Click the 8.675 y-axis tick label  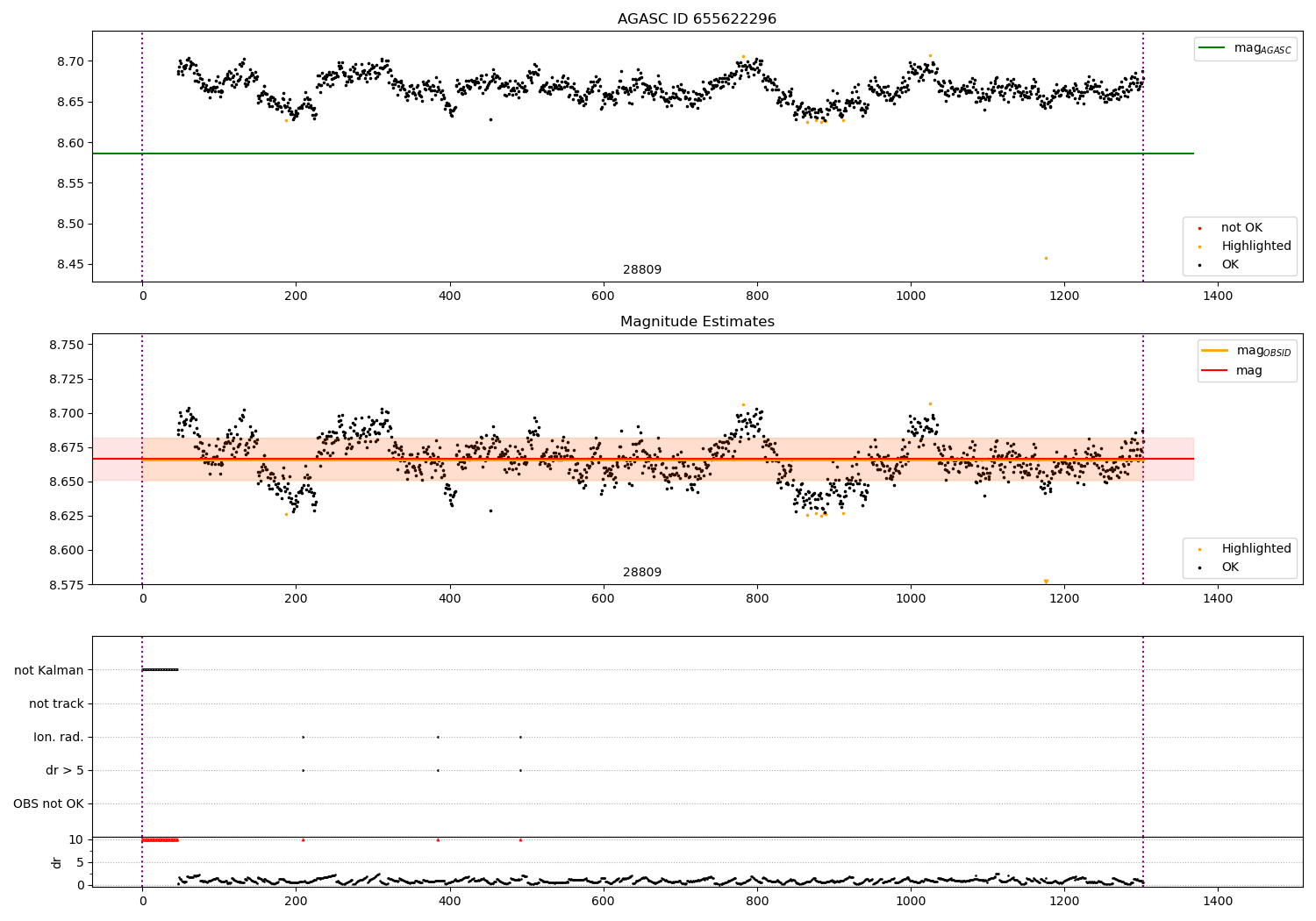tap(67, 447)
